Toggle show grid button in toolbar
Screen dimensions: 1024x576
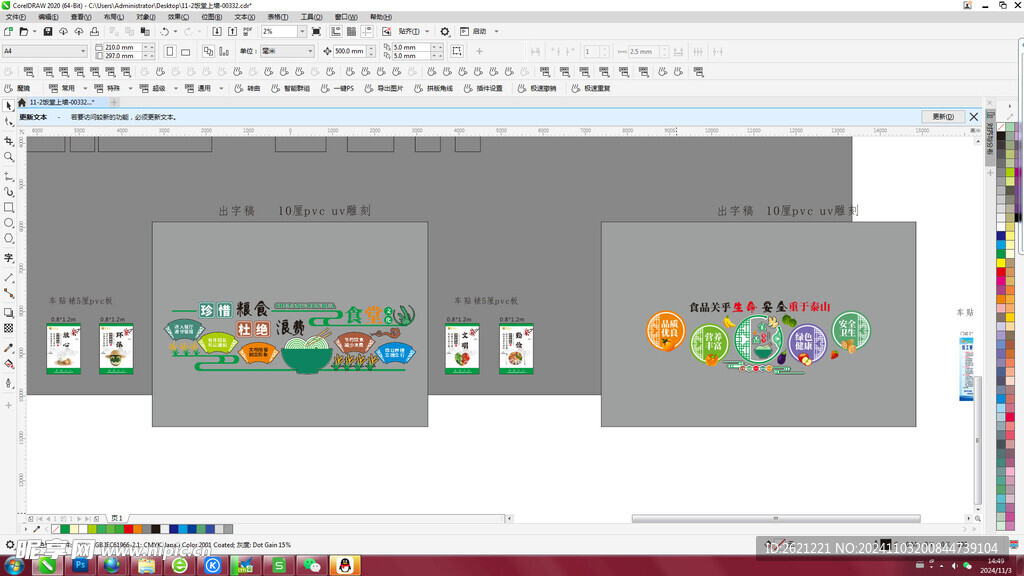click(x=351, y=31)
